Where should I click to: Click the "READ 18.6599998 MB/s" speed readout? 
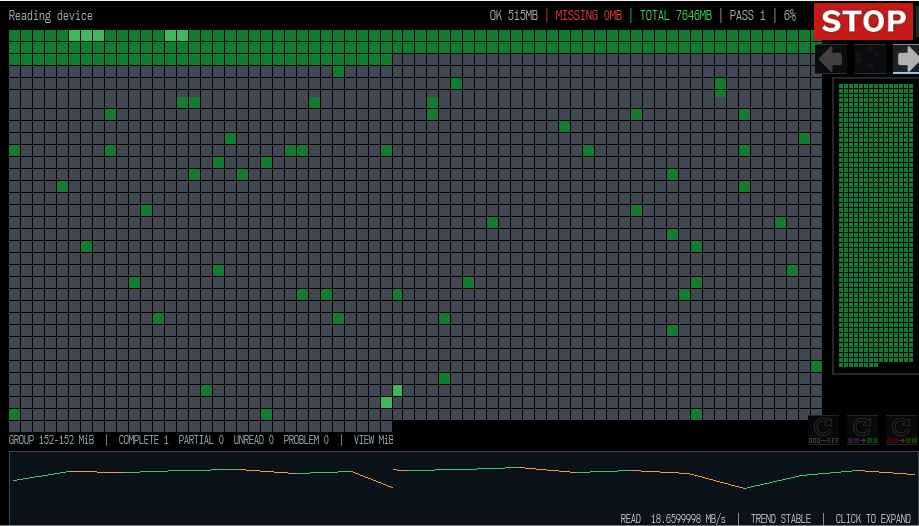(x=673, y=518)
